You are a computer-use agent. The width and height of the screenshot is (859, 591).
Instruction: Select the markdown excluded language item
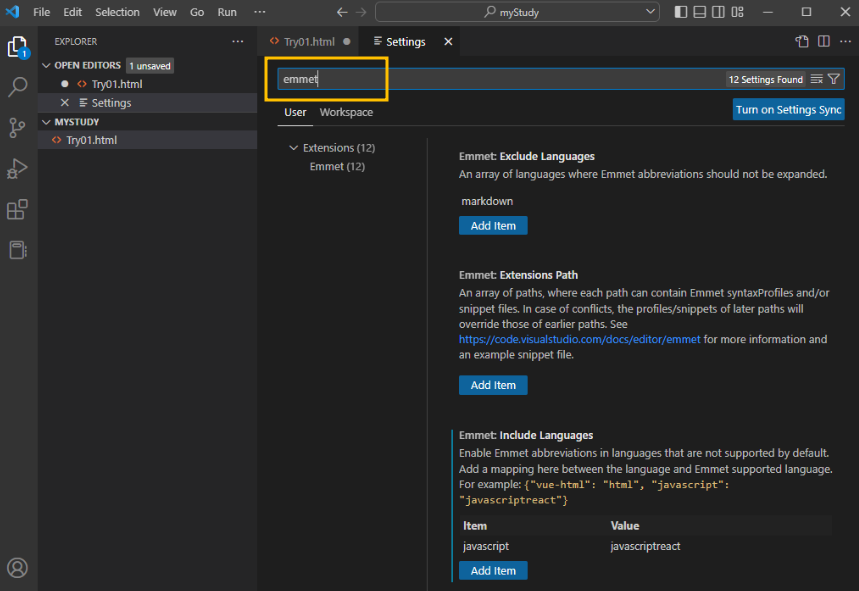click(x=487, y=201)
